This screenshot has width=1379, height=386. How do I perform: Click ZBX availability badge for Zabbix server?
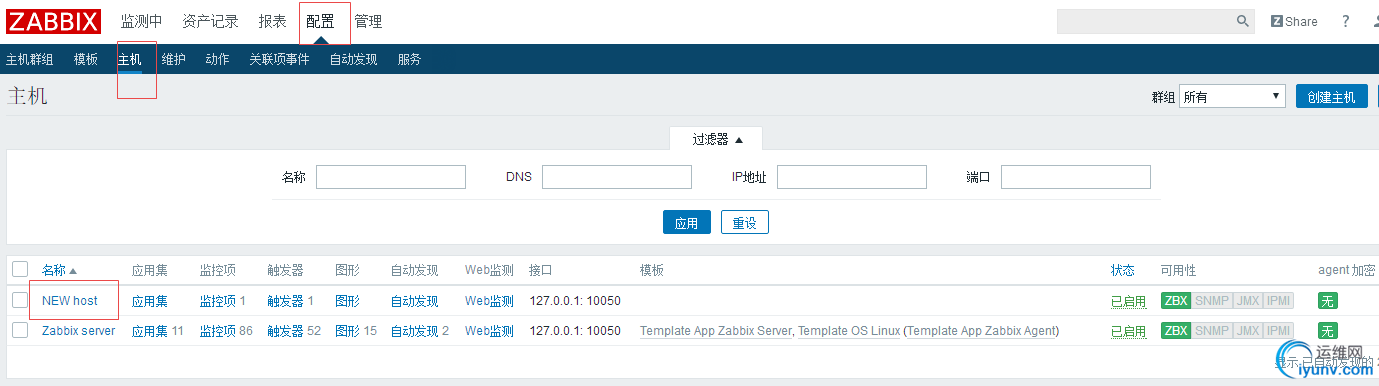click(x=1175, y=330)
